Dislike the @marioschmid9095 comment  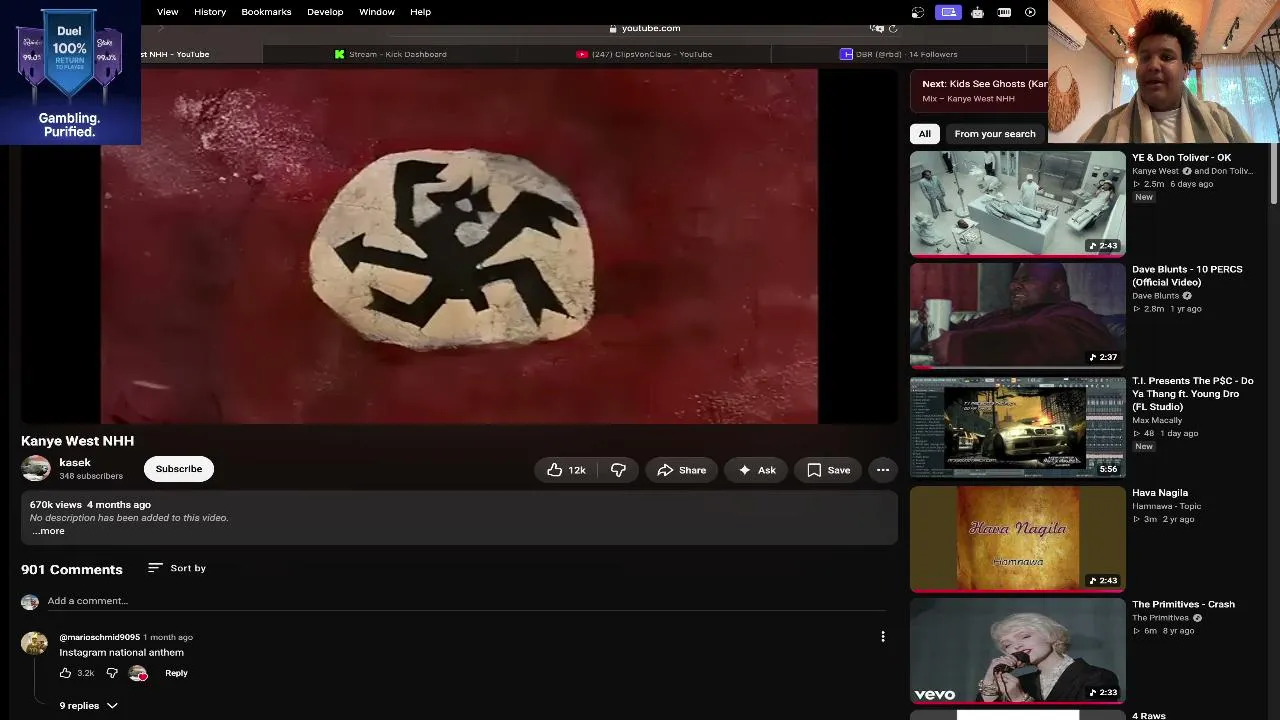coord(112,673)
